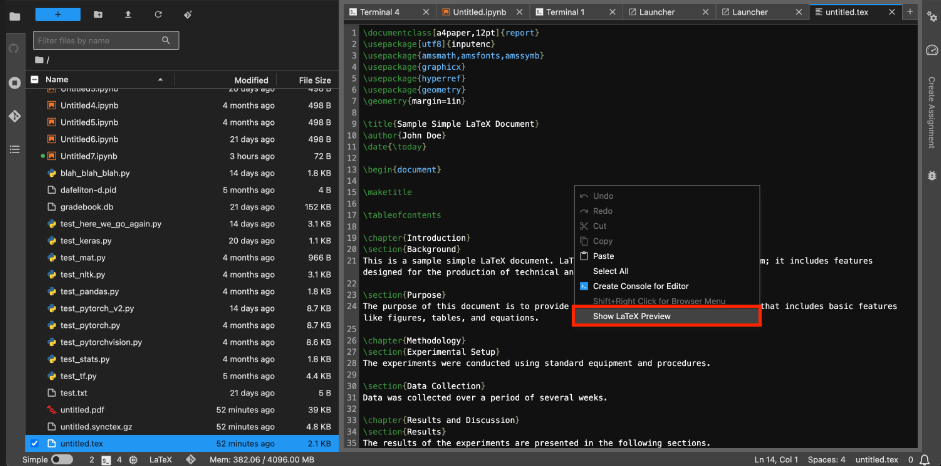Add a new tab with plus icon
Viewport: 941px width, 466px height.
(910, 12)
